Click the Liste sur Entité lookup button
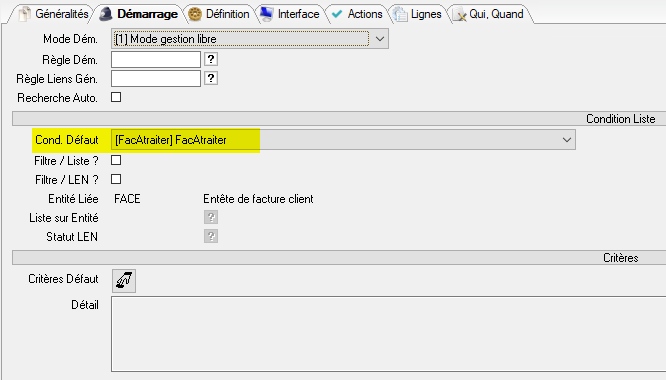The height and width of the screenshot is (380, 666). [x=211, y=217]
